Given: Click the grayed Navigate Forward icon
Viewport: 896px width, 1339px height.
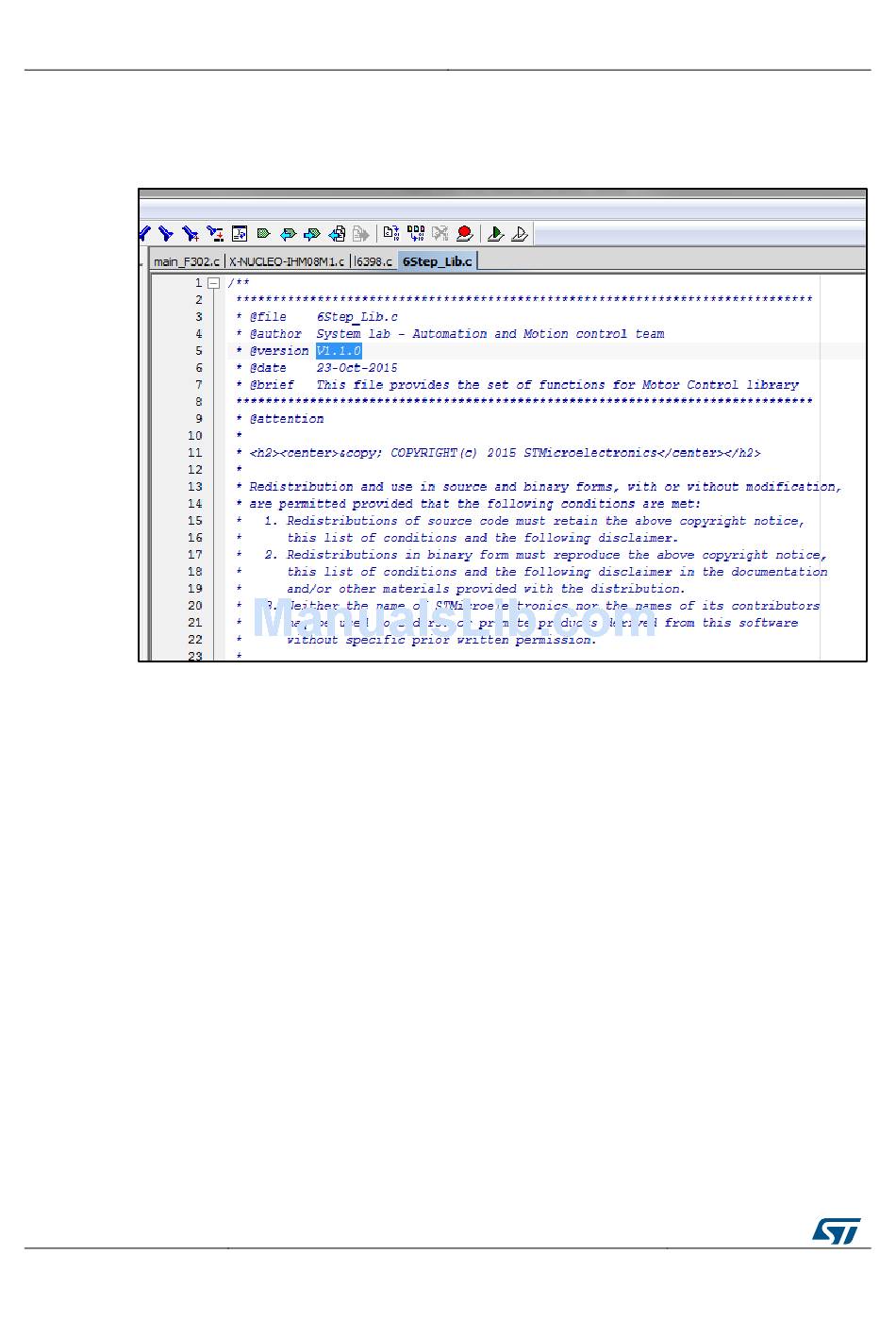Looking at the screenshot, I should (360, 233).
